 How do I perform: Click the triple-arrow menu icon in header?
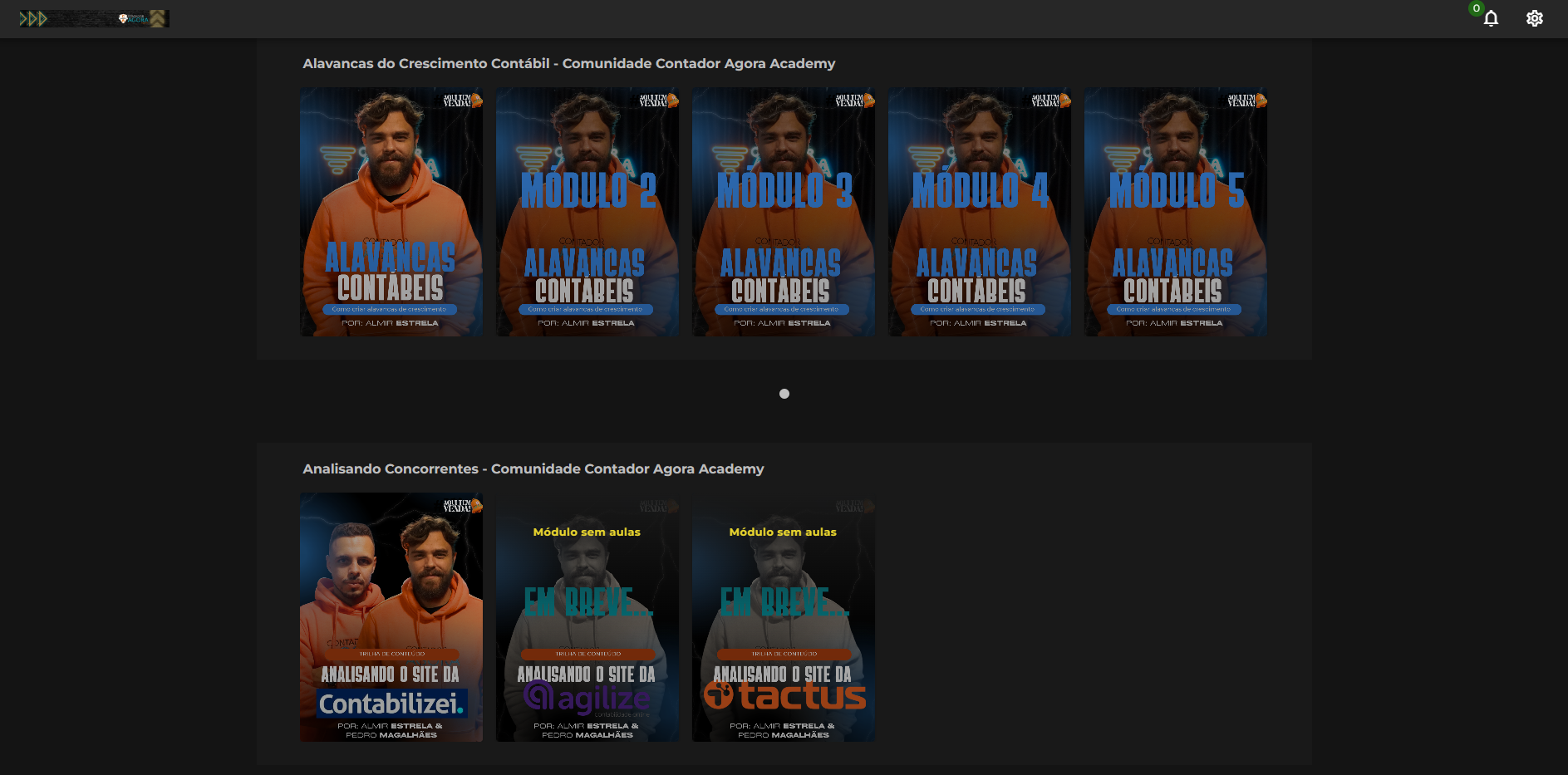[33, 18]
